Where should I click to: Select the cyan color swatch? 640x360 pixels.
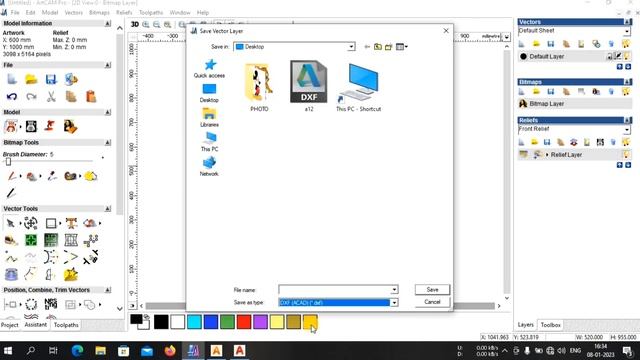click(194, 322)
